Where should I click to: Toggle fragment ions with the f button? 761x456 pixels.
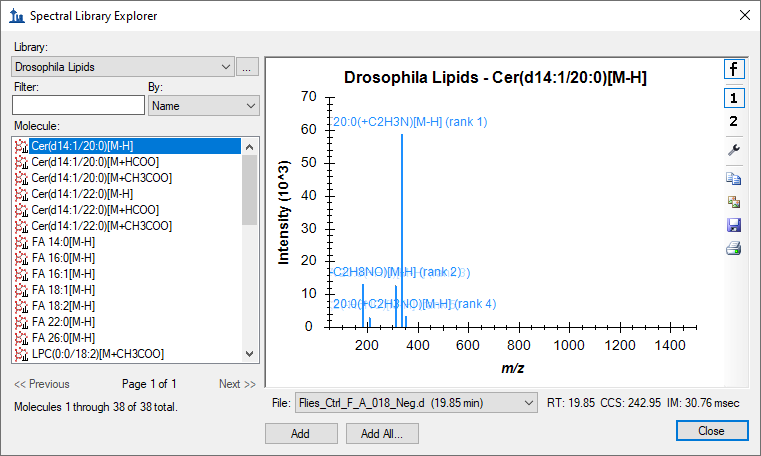[x=734, y=69]
